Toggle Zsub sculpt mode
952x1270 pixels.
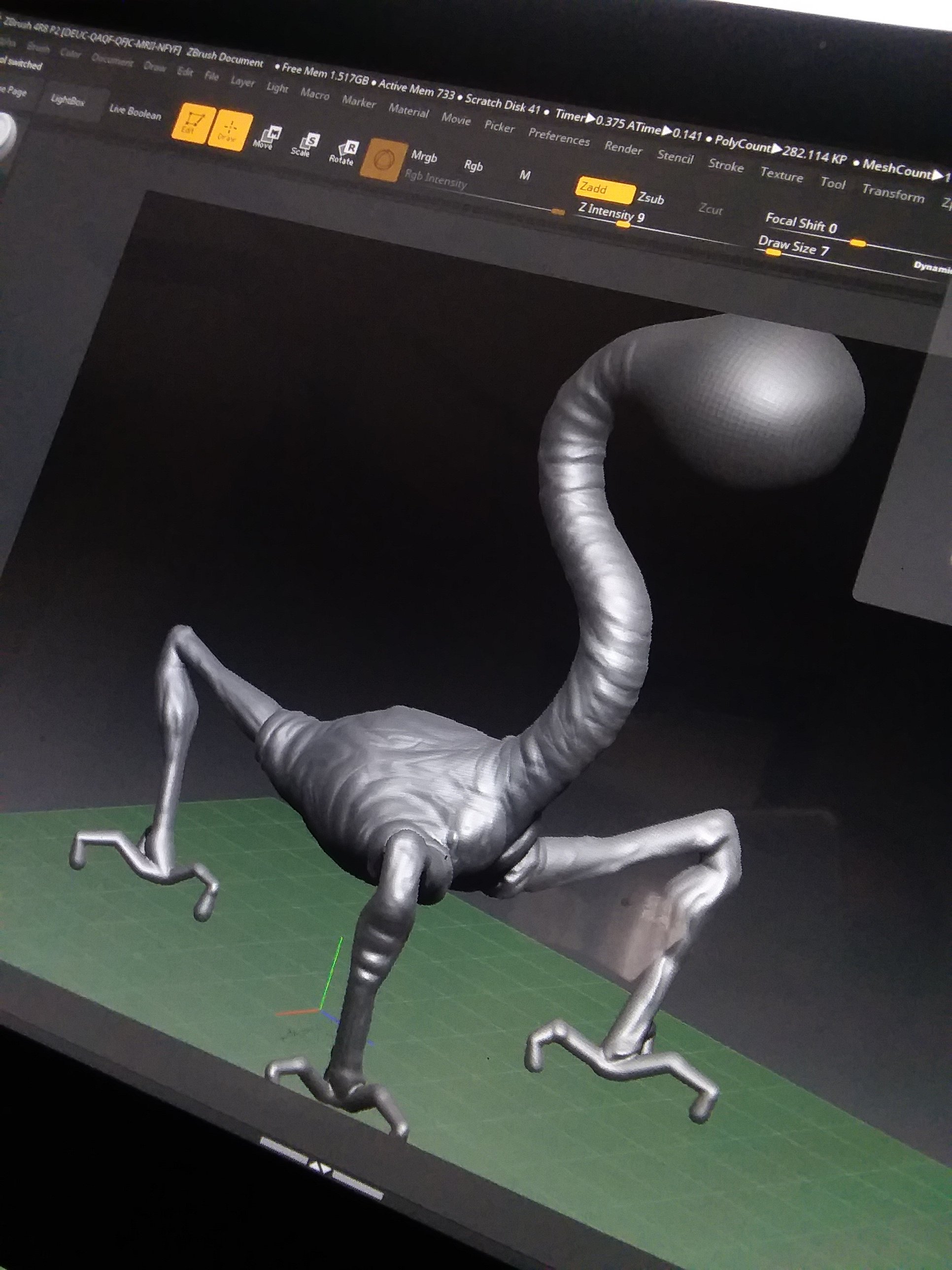(x=651, y=198)
